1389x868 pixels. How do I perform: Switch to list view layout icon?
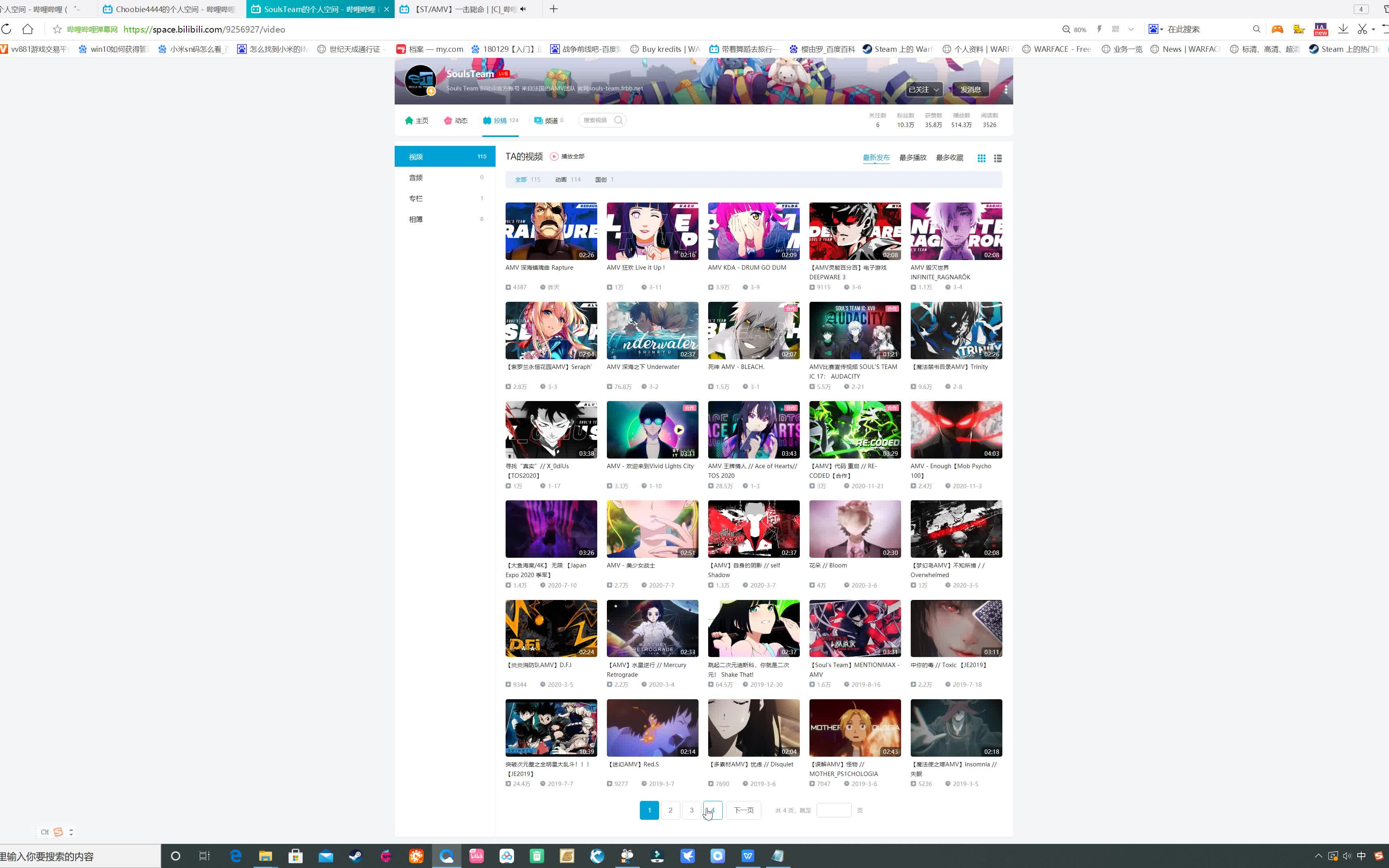click(x=998, y=158)
